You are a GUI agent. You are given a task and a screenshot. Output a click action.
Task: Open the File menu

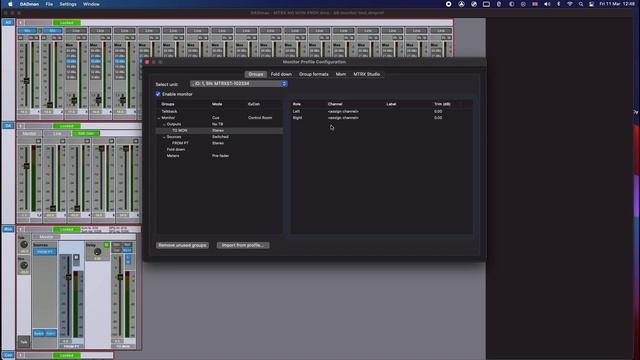(x=49, y=4)
